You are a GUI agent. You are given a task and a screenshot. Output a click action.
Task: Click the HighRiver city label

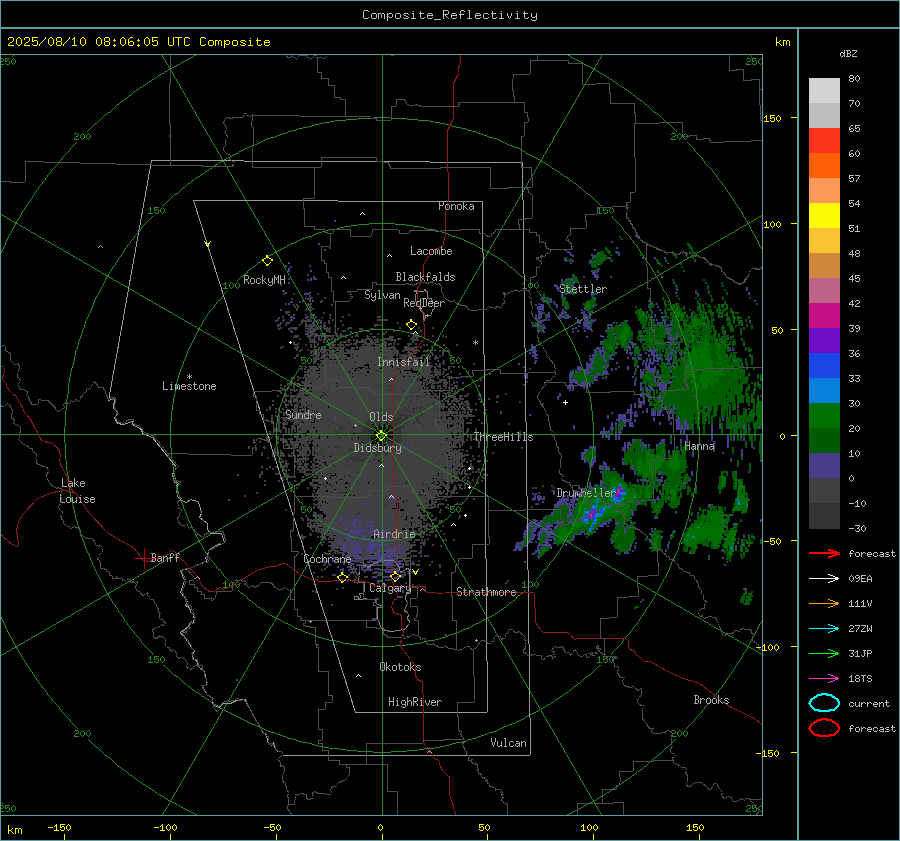415,702
